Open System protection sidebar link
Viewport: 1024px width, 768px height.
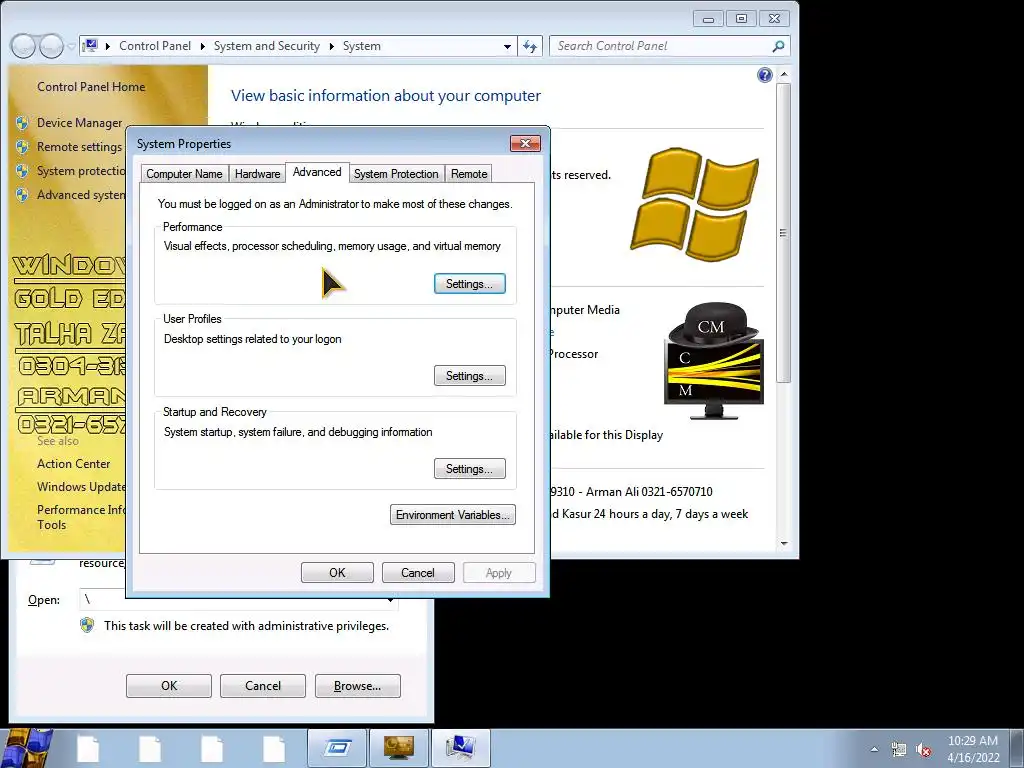81,171
